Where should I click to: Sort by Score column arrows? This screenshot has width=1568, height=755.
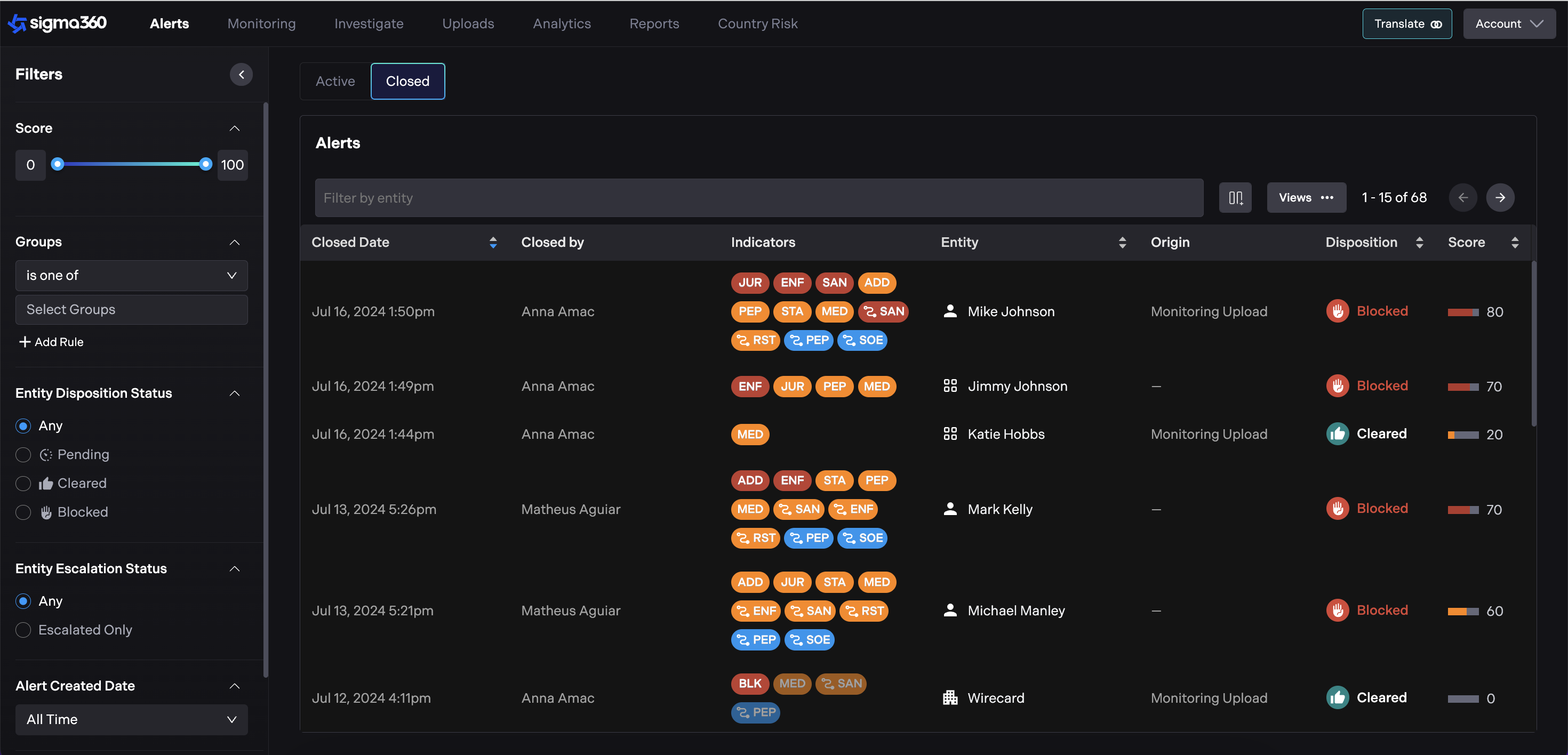point(1515,243)
